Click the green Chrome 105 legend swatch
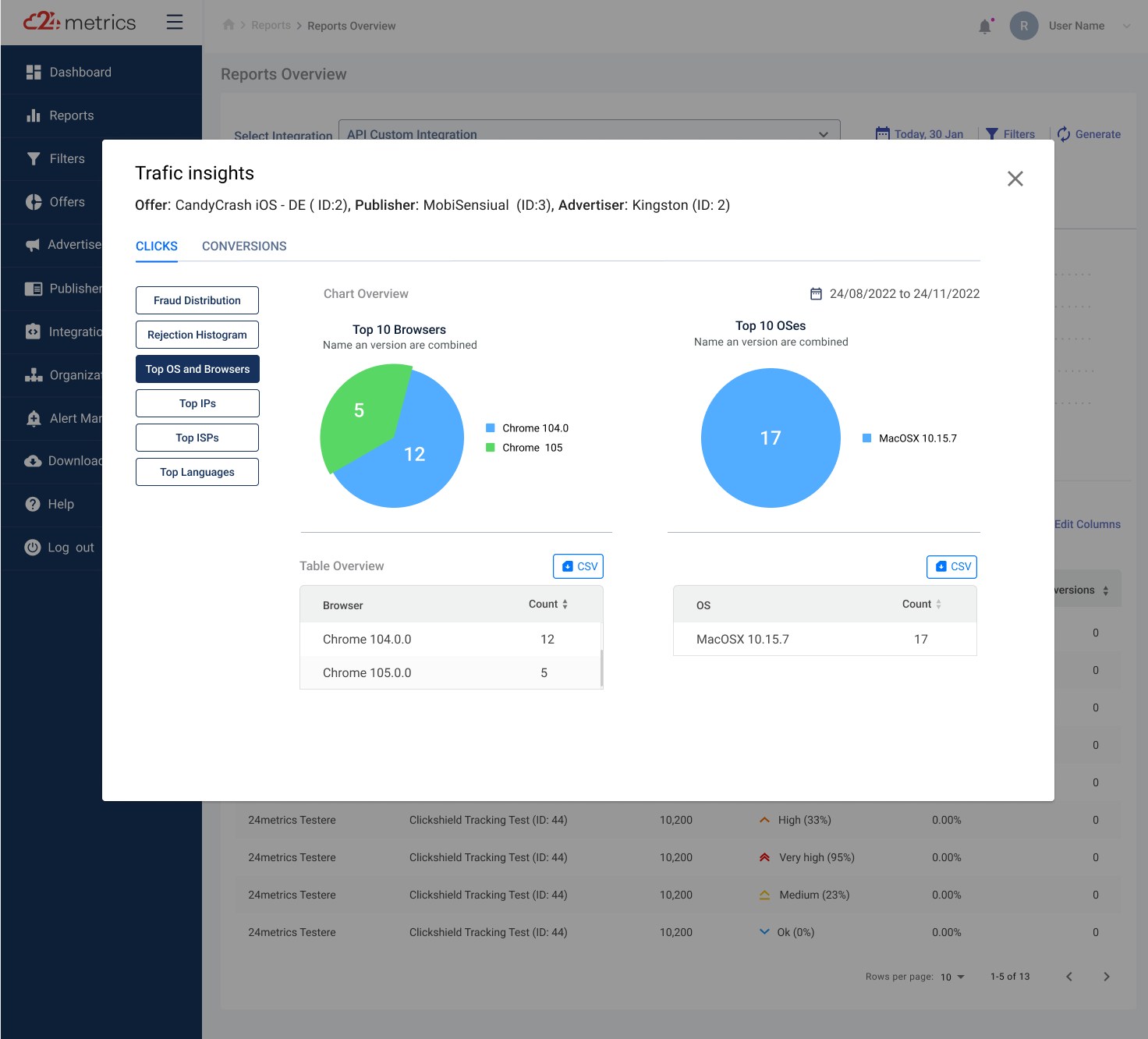 pyautogui.click(x=490, y=448)
